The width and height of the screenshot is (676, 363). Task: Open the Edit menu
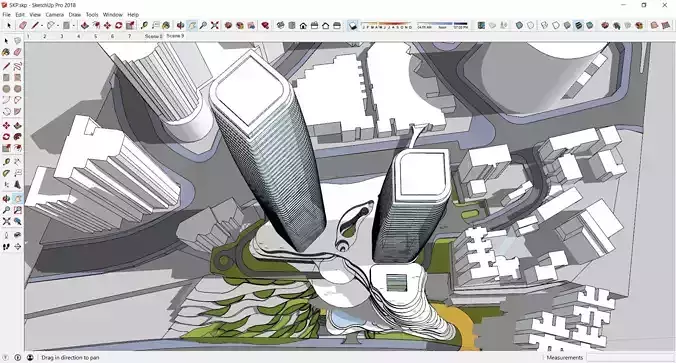pos(20,15)
